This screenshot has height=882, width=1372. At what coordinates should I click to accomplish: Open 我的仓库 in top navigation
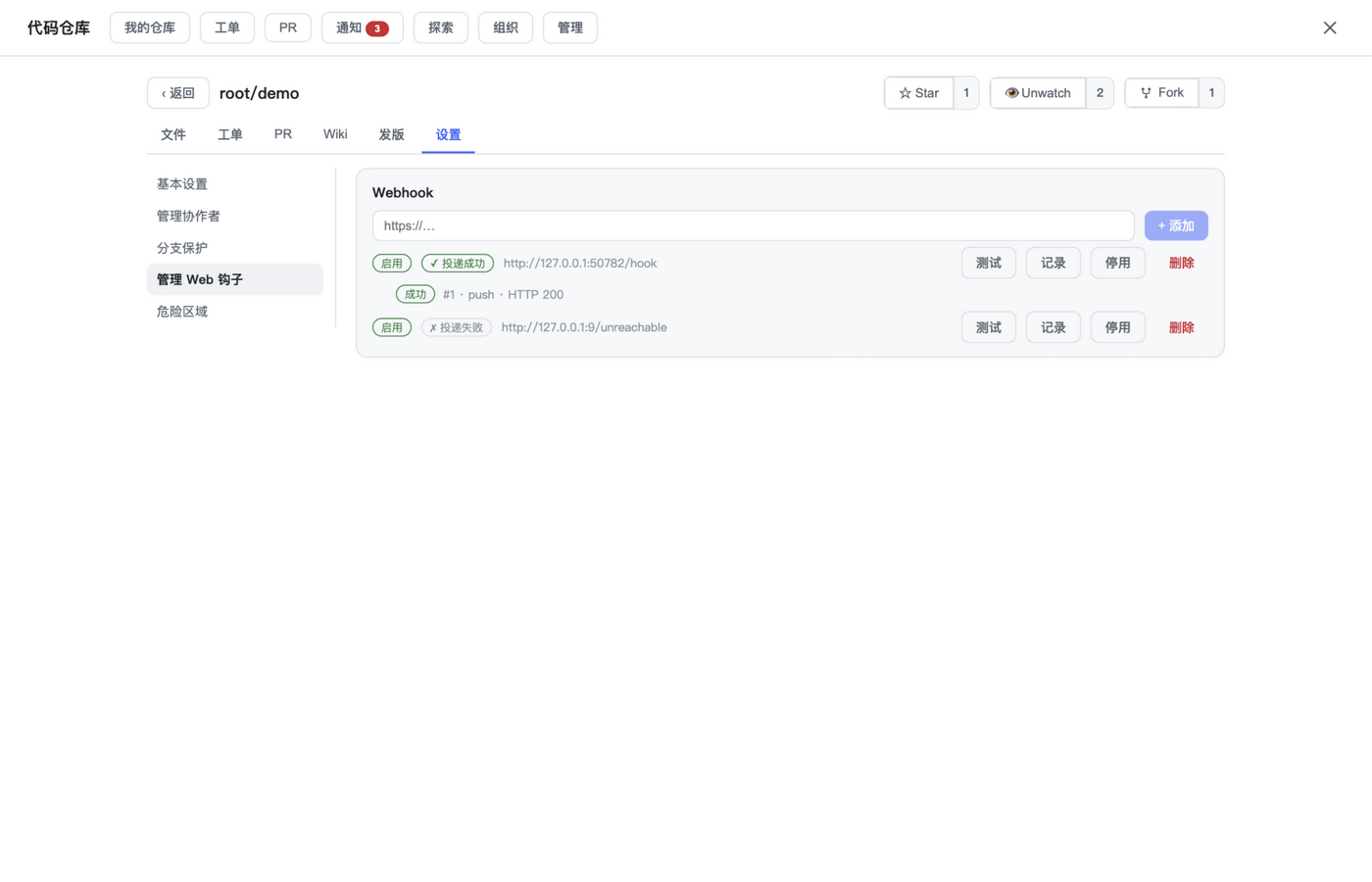point(150,27)
